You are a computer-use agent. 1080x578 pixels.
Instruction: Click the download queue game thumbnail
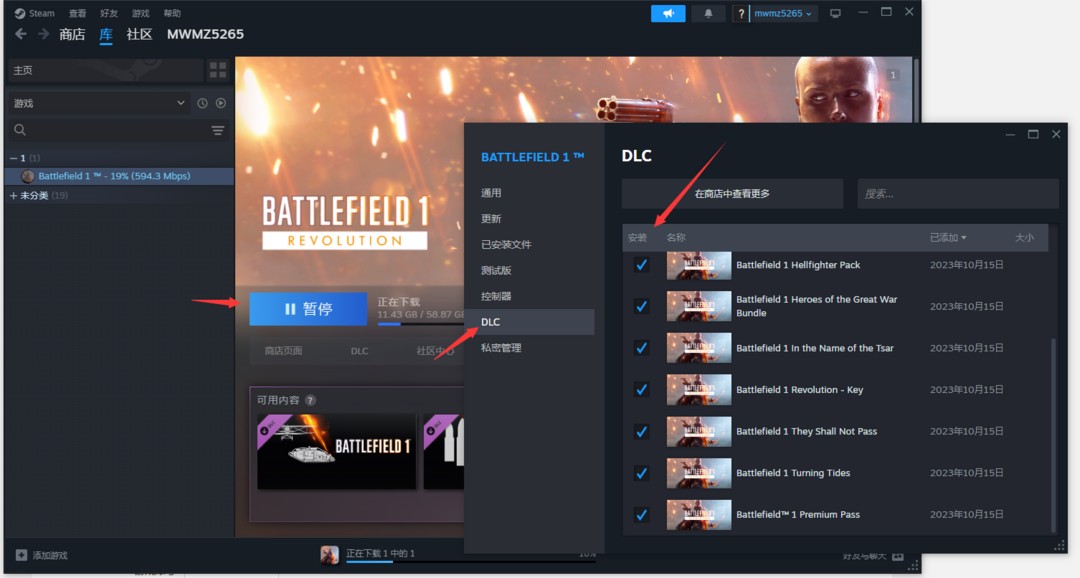coord(329,554)
